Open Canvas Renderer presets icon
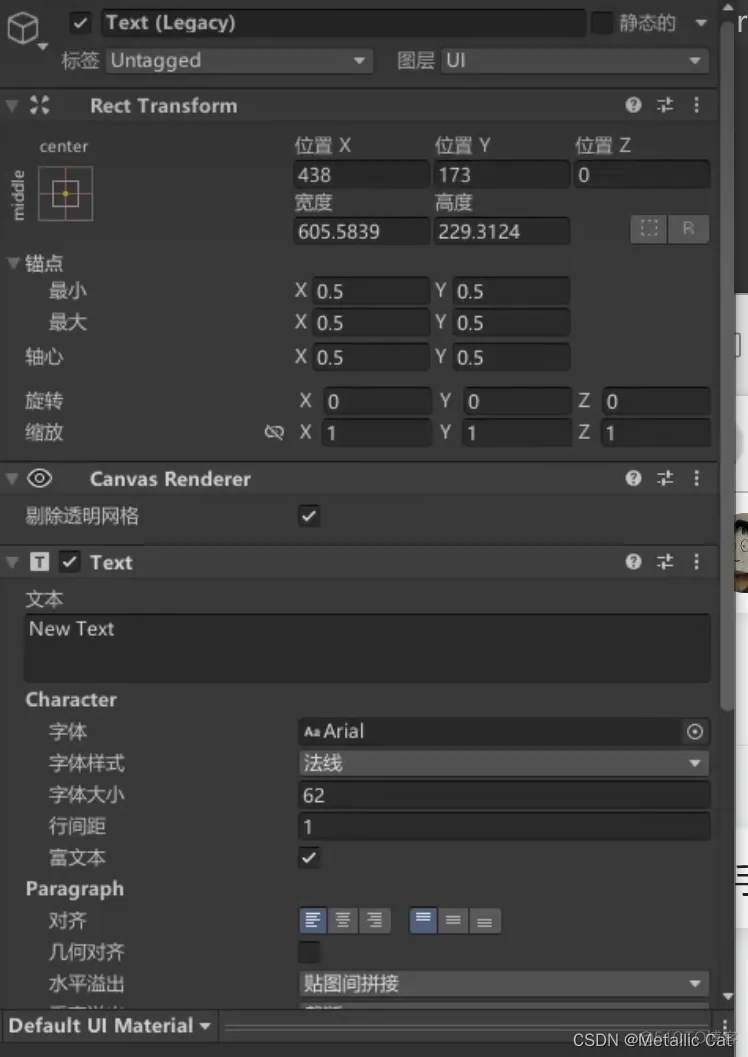 (665, 479)
